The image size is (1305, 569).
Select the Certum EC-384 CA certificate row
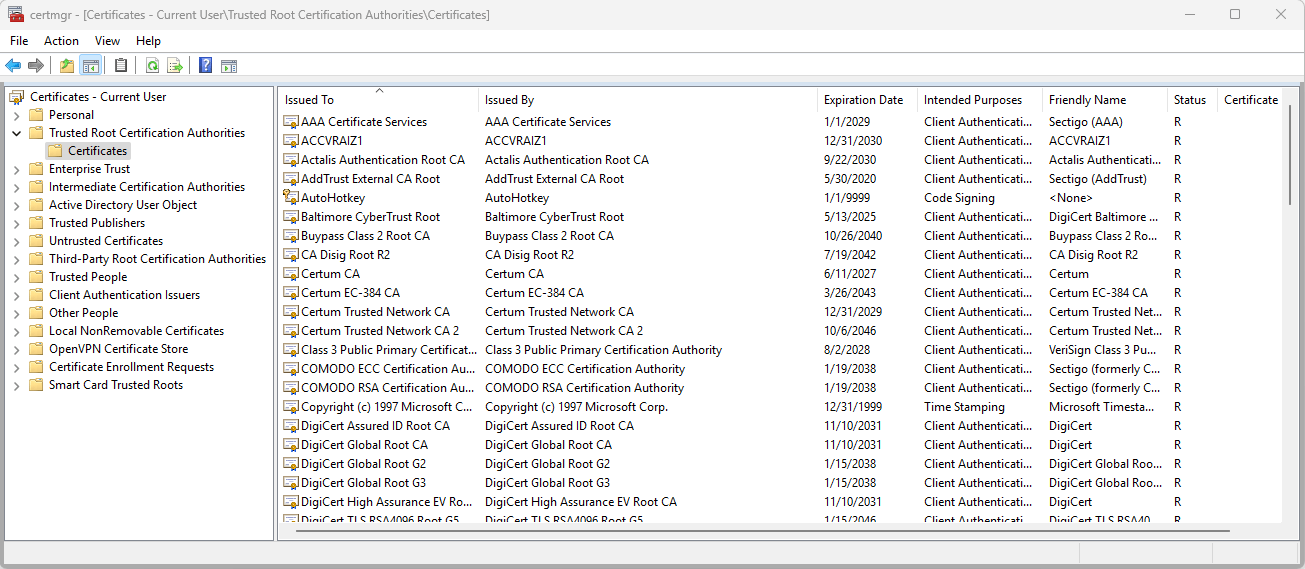click(x=780, y=293)
